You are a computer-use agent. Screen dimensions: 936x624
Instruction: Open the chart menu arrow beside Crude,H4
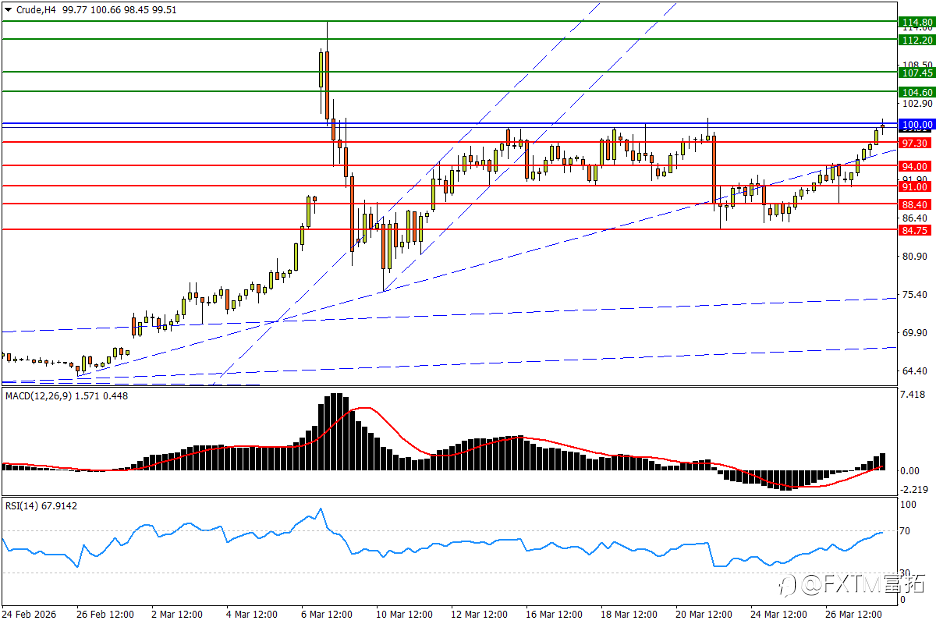(8, 10)
